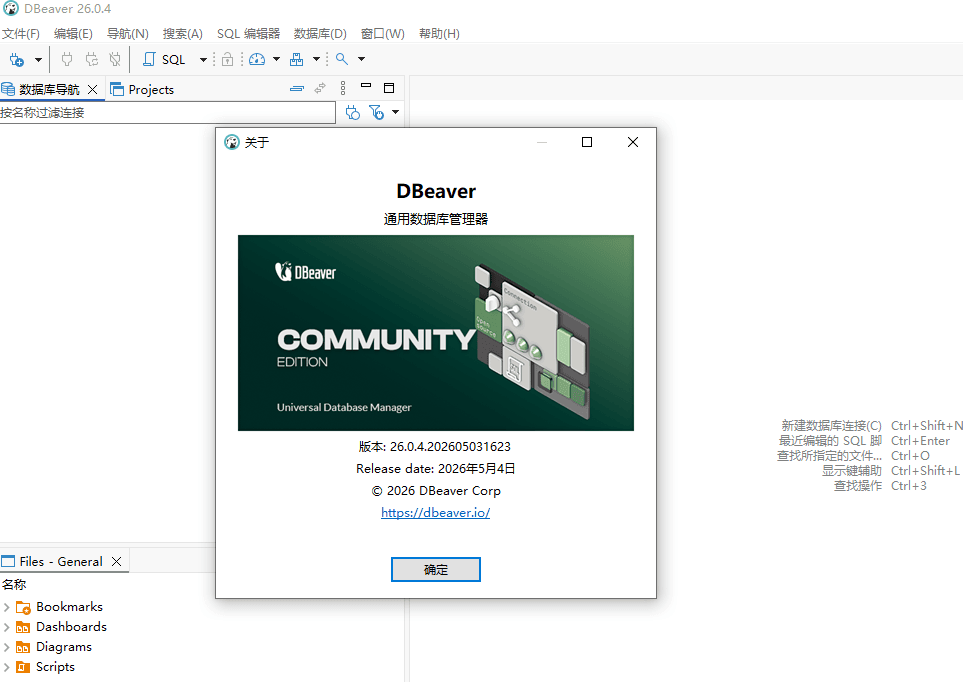Expand the dashboard gauge dropdown arrow
The image size is (963, 682).
click(276, 60)
